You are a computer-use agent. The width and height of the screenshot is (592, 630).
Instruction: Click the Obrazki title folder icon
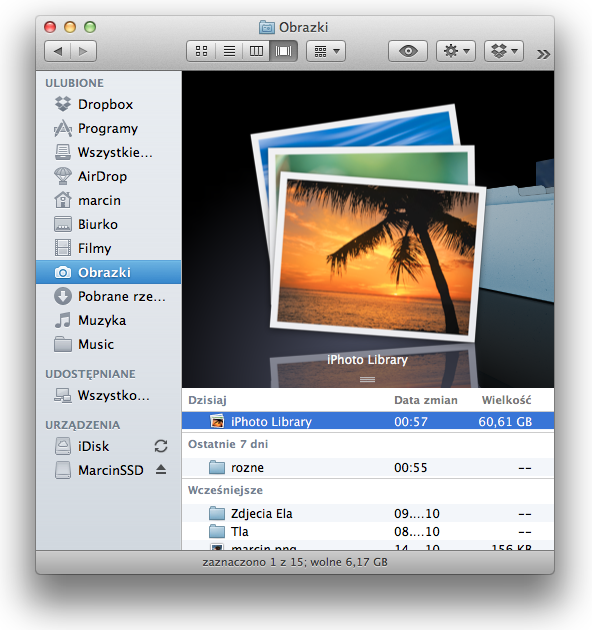pos(266,27)
